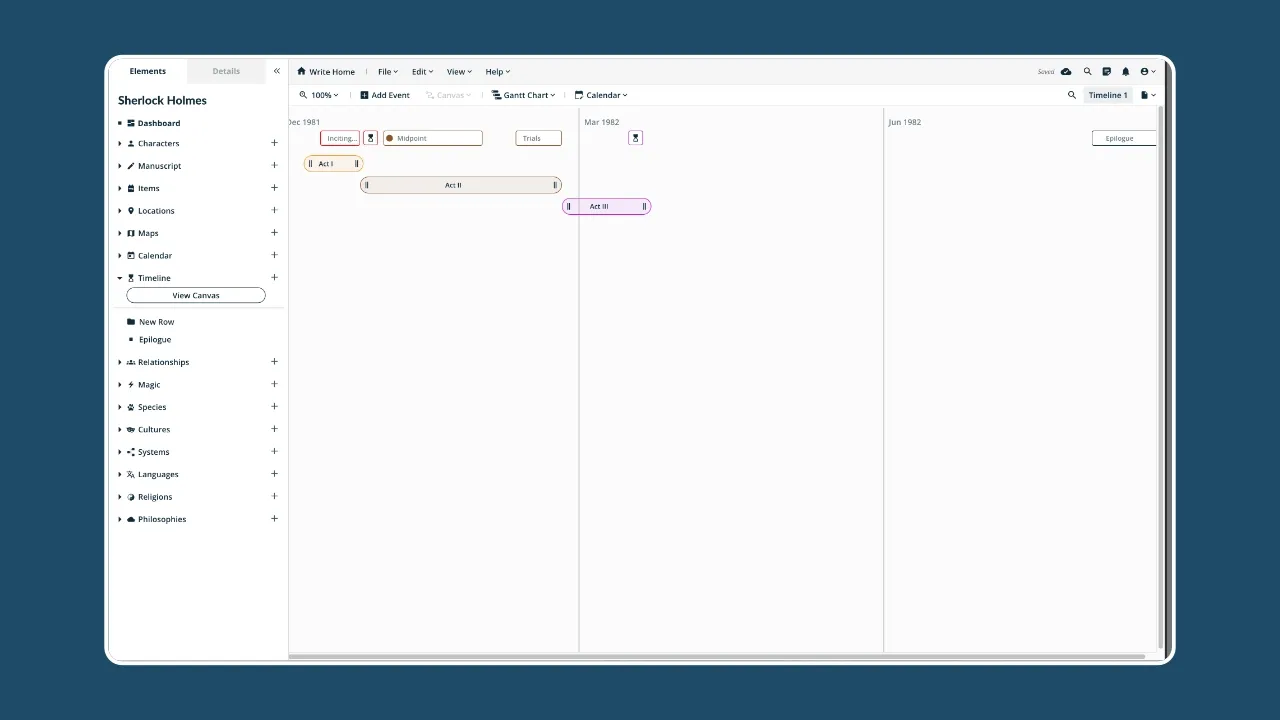Click the document icon next to Timeline 1

tap(1145, 94)
